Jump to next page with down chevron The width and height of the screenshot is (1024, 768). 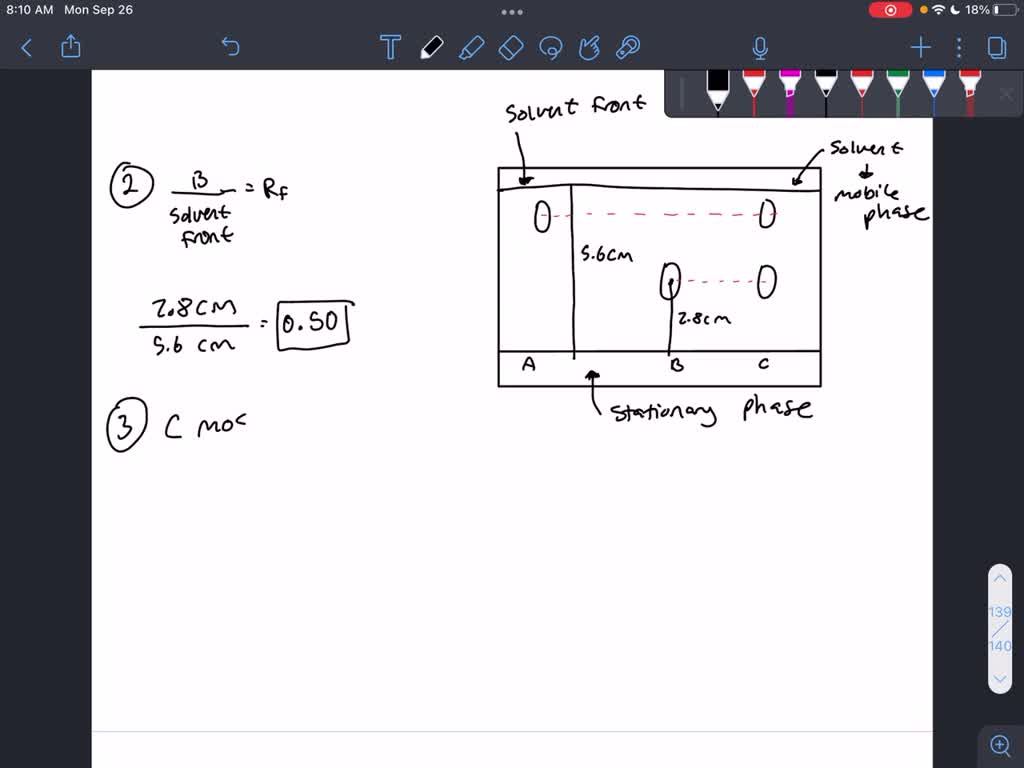[1000, 679]
